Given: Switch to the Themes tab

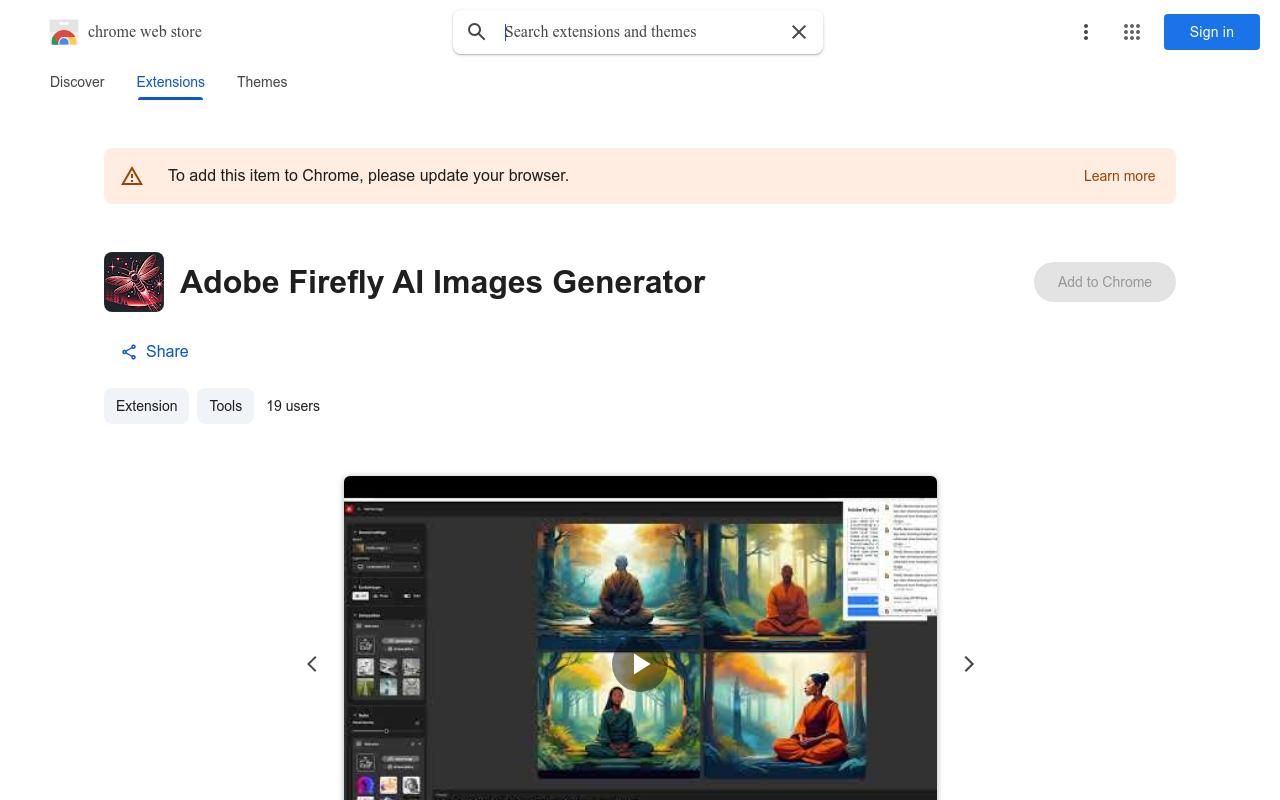Looking at the screenshot, I should pyautogui.click(x=262, y=82).
